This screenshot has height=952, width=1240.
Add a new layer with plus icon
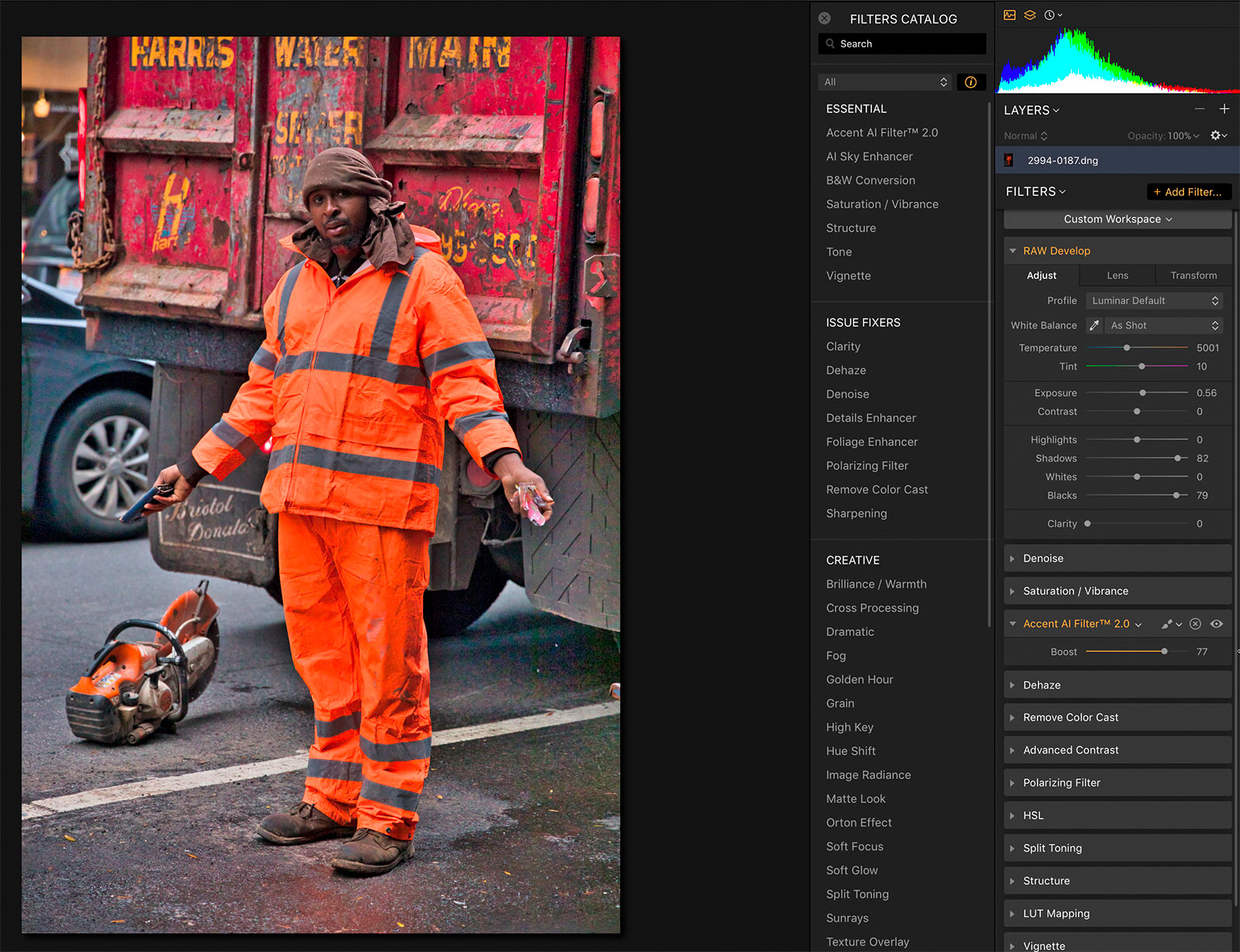click(x=1224, y=109)
